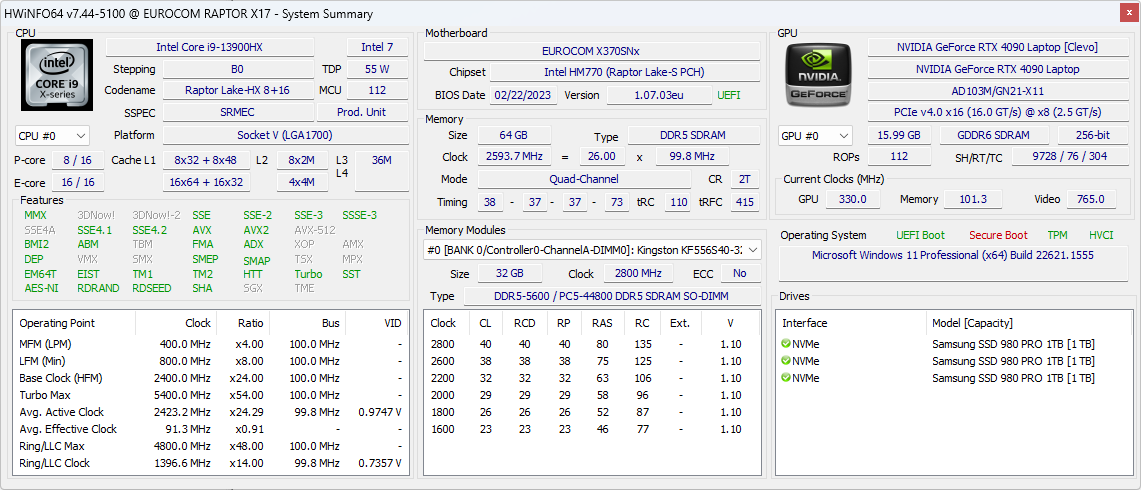Click the ROPs 112 value
Image resolution: width=1141 pixels, height=490 pixels.
(x=899, y=157)
